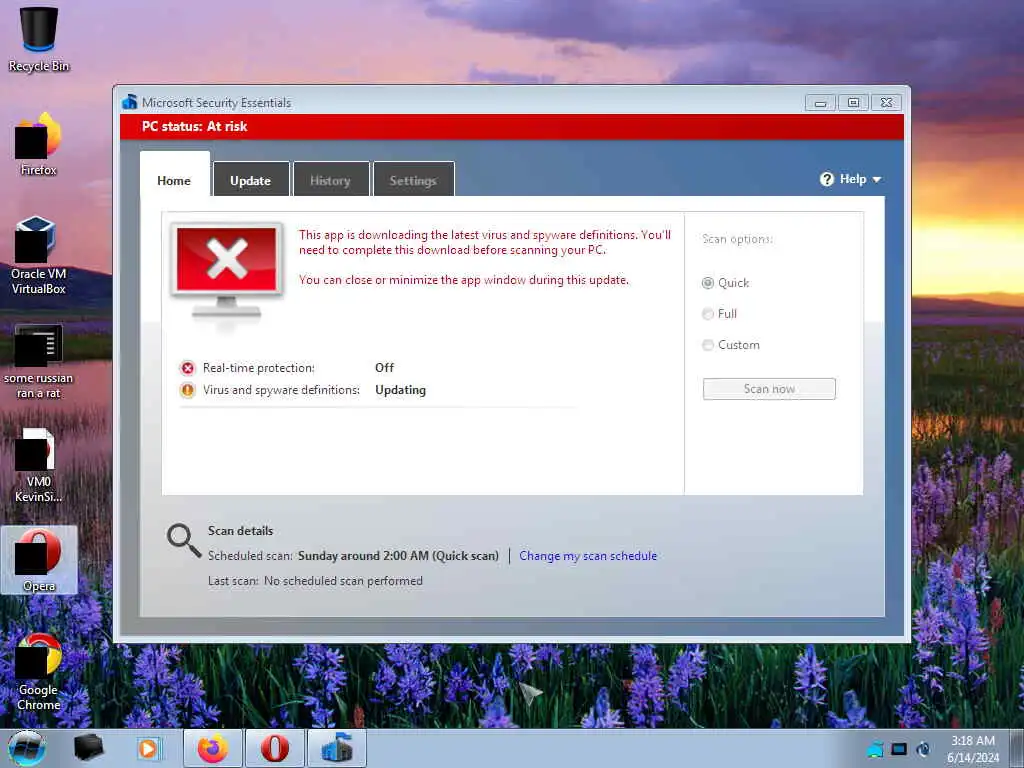Click the black box taskbar icon beside Start
This screenshot has width=1024, height=768.
pos(88,748)
